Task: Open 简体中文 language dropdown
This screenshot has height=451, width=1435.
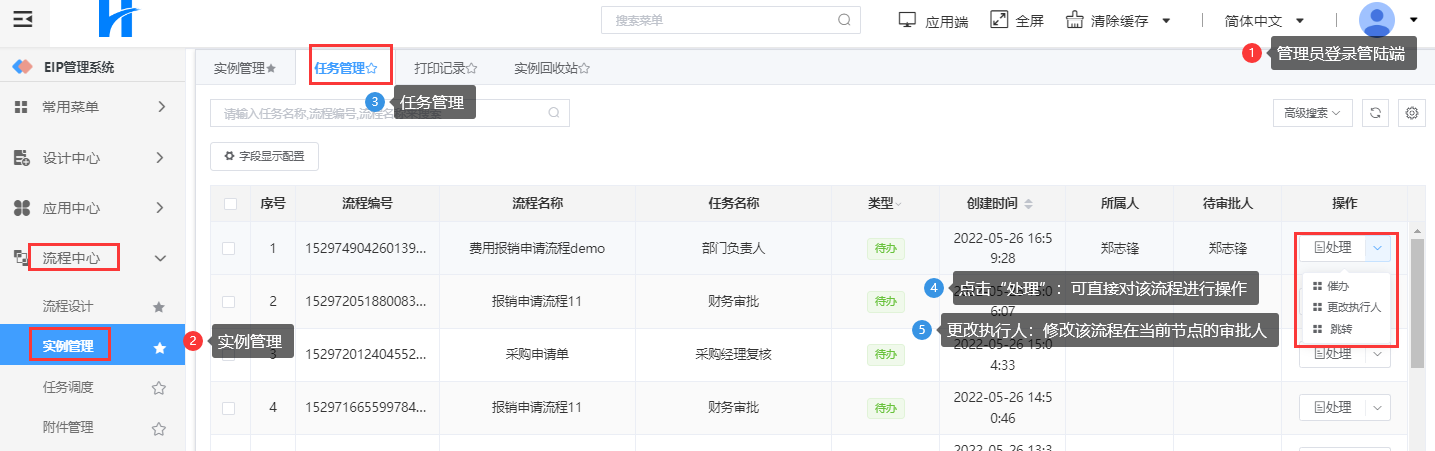Action: (1300, 20)
